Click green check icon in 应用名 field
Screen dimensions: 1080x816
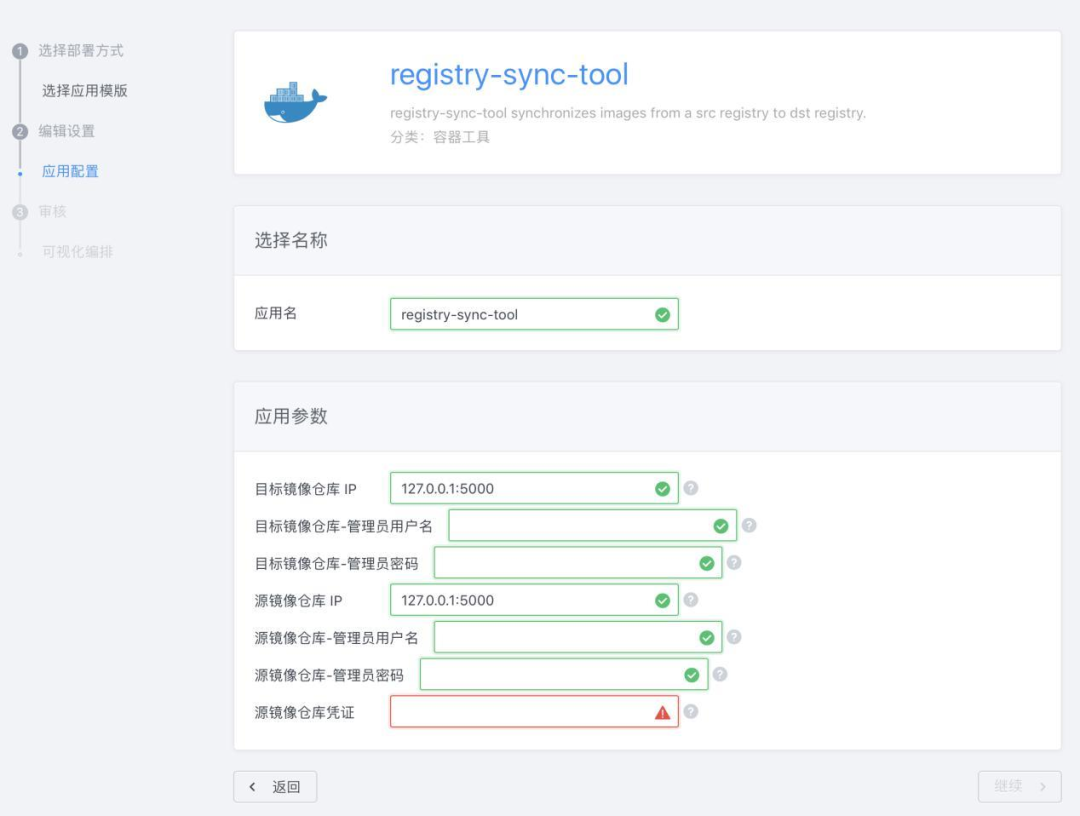pyautogui.click(x=662, y=315)
